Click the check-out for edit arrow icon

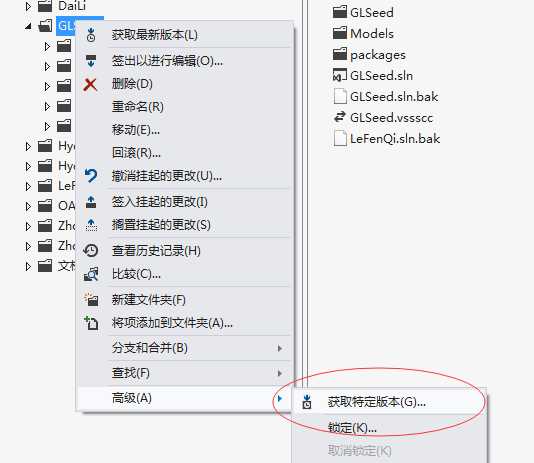point(91,61)
